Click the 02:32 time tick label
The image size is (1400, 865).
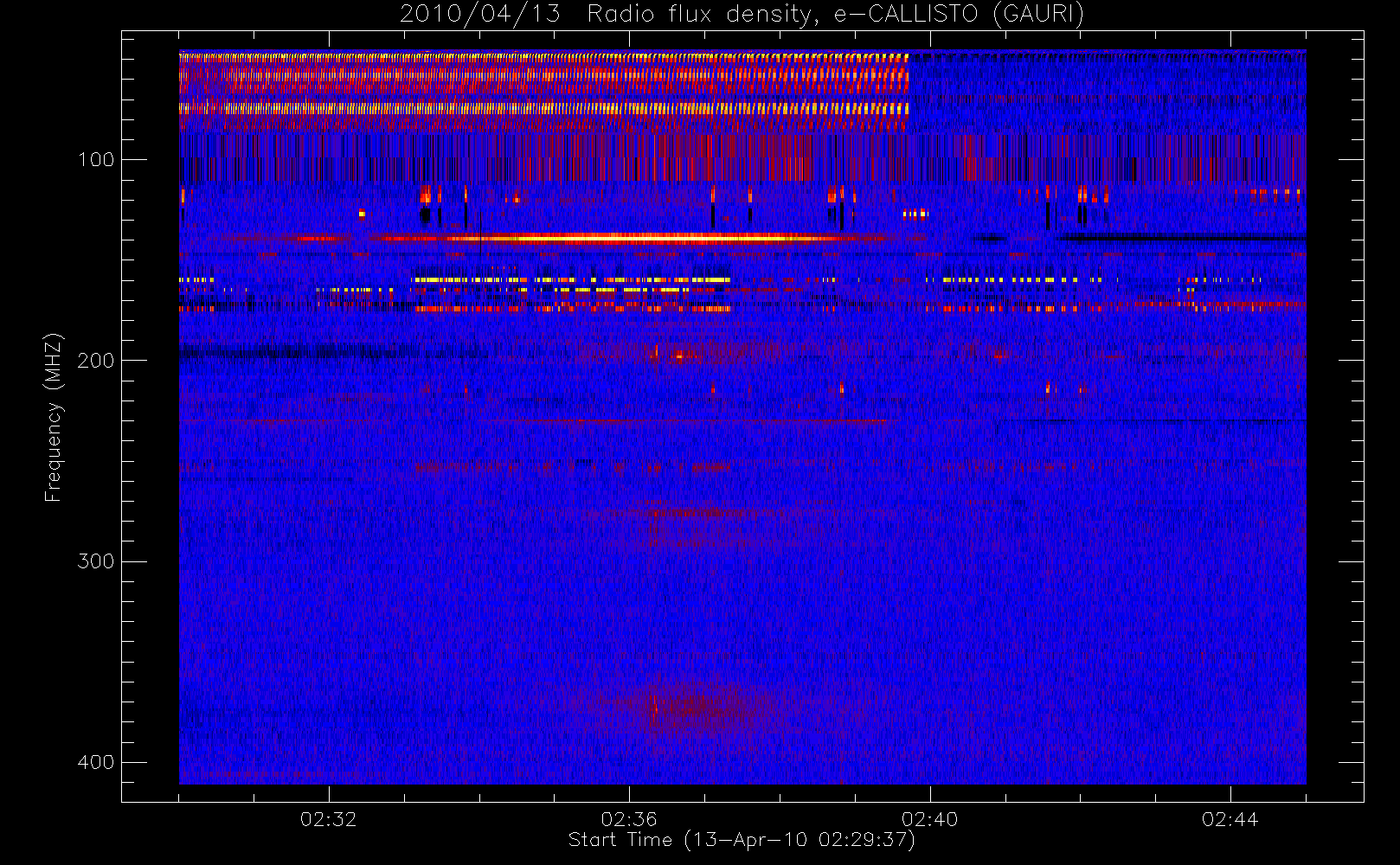[329, 819]
